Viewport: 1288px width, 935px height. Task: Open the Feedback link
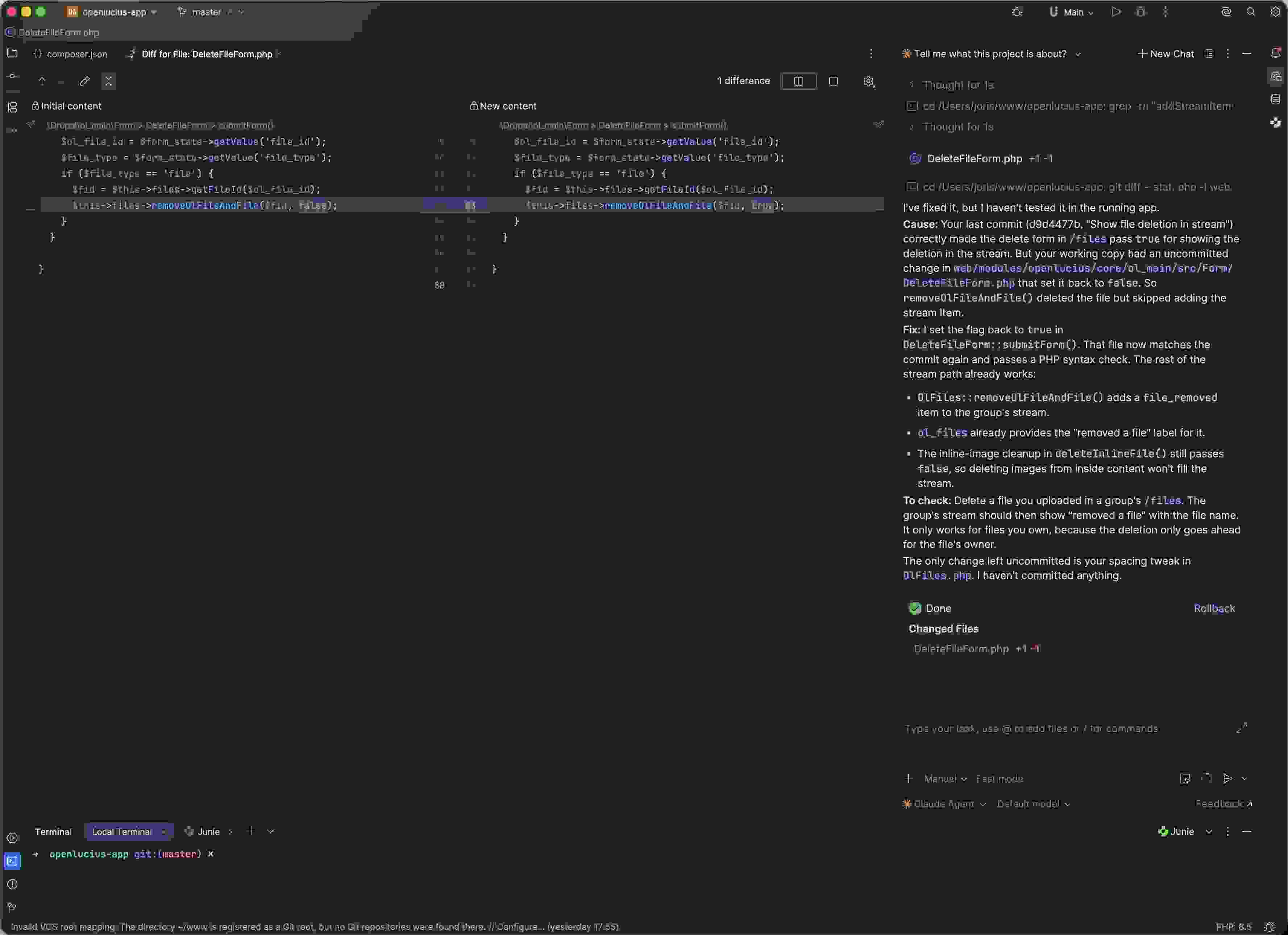1224,804
